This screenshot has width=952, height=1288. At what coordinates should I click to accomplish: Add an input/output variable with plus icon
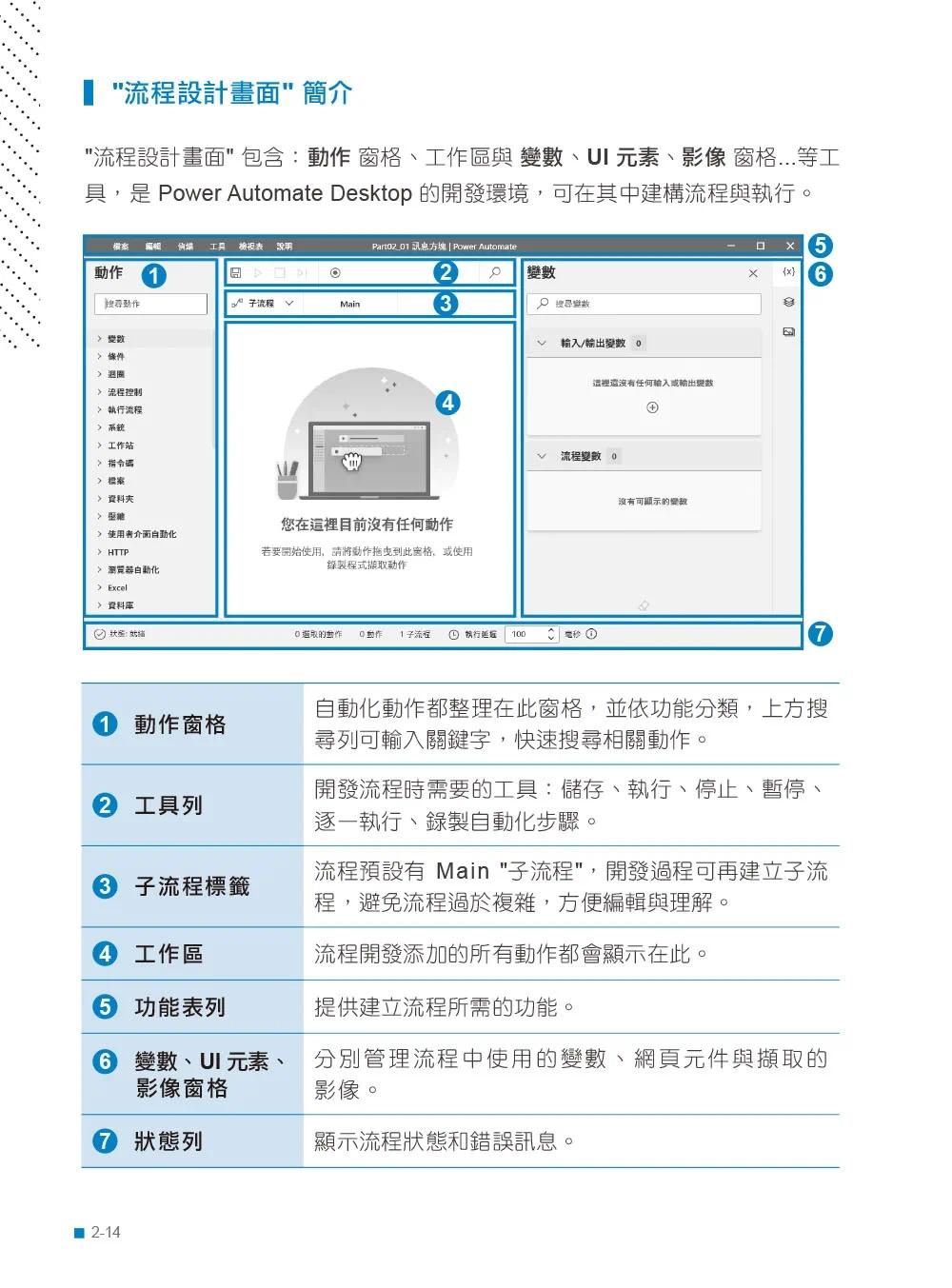tap(652, 407)
